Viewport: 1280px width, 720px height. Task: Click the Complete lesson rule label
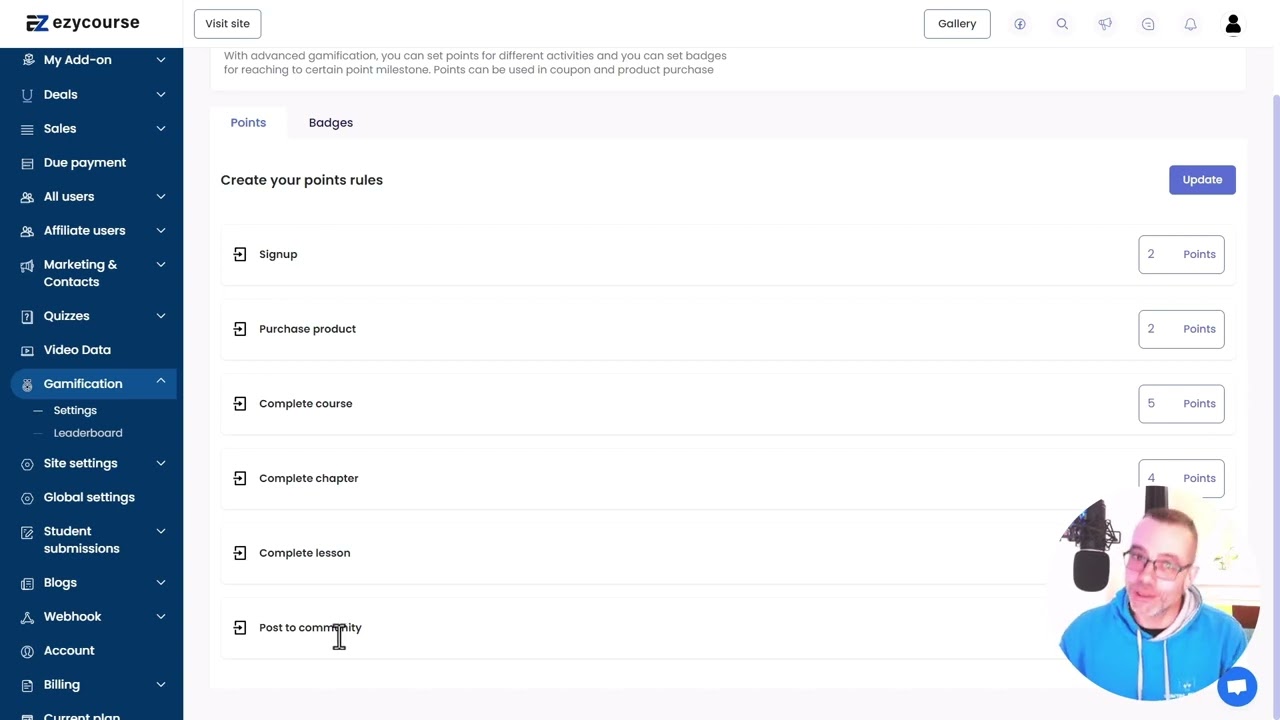coord(304,553)
